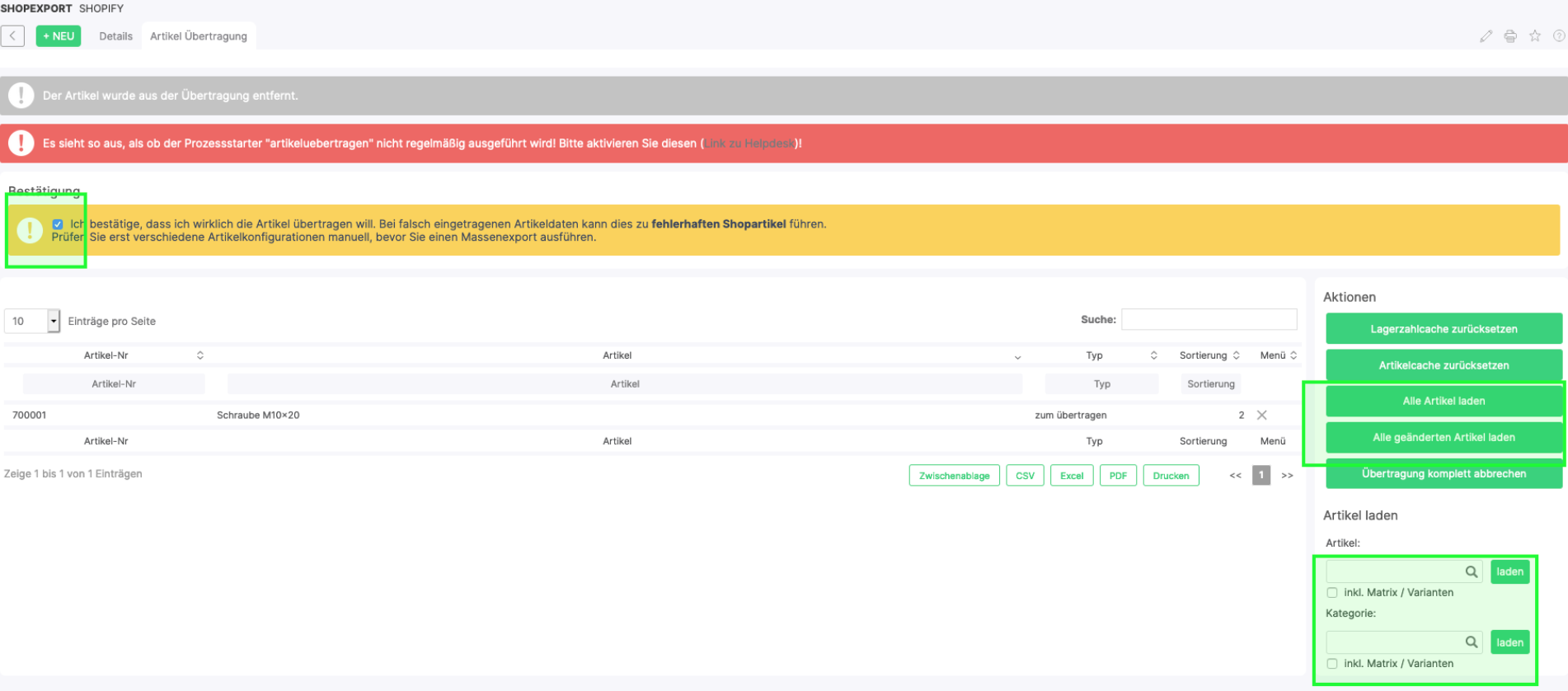
Task: Click the printer icon
Action: [1510, 36]
